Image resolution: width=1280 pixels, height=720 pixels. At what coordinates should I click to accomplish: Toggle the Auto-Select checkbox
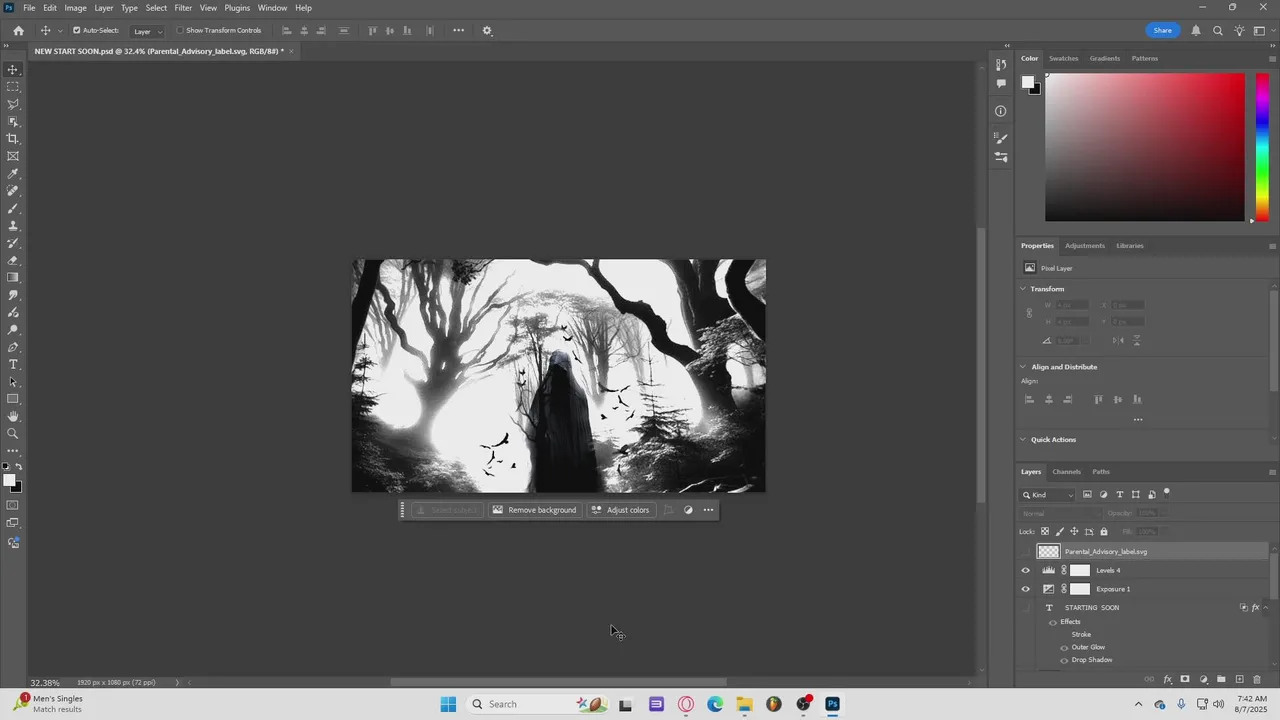click(x=76, y=30)
